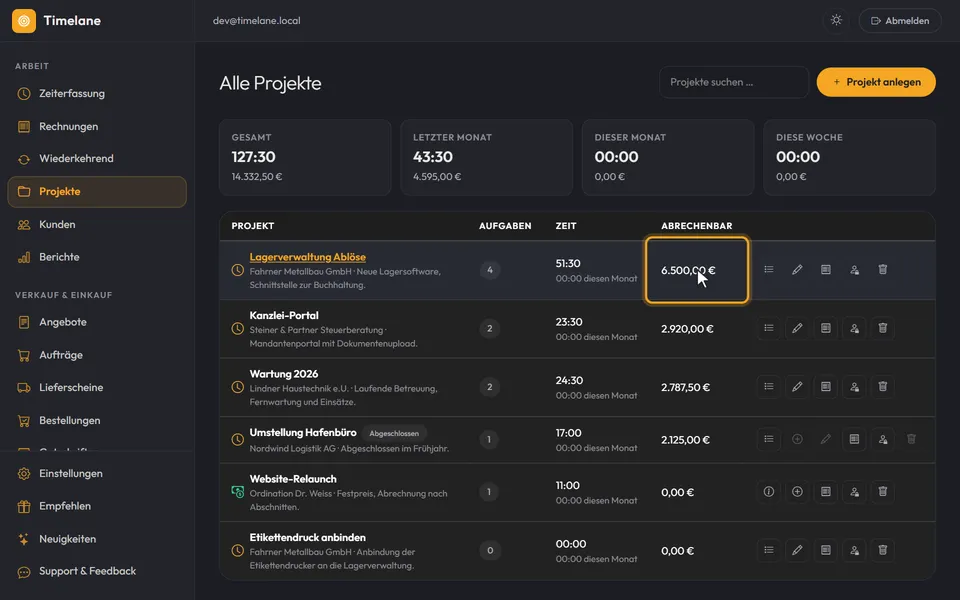
Task: Navigate to Kunden page
Action: pyautogui.click(x=97, y=225)
